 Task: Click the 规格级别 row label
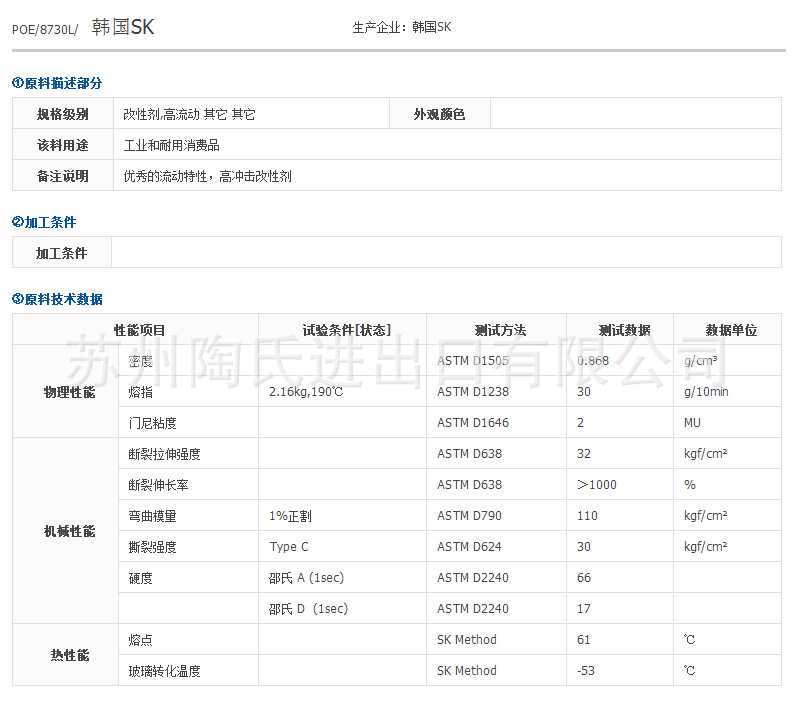pyautogui.click(x=63, y=114)
